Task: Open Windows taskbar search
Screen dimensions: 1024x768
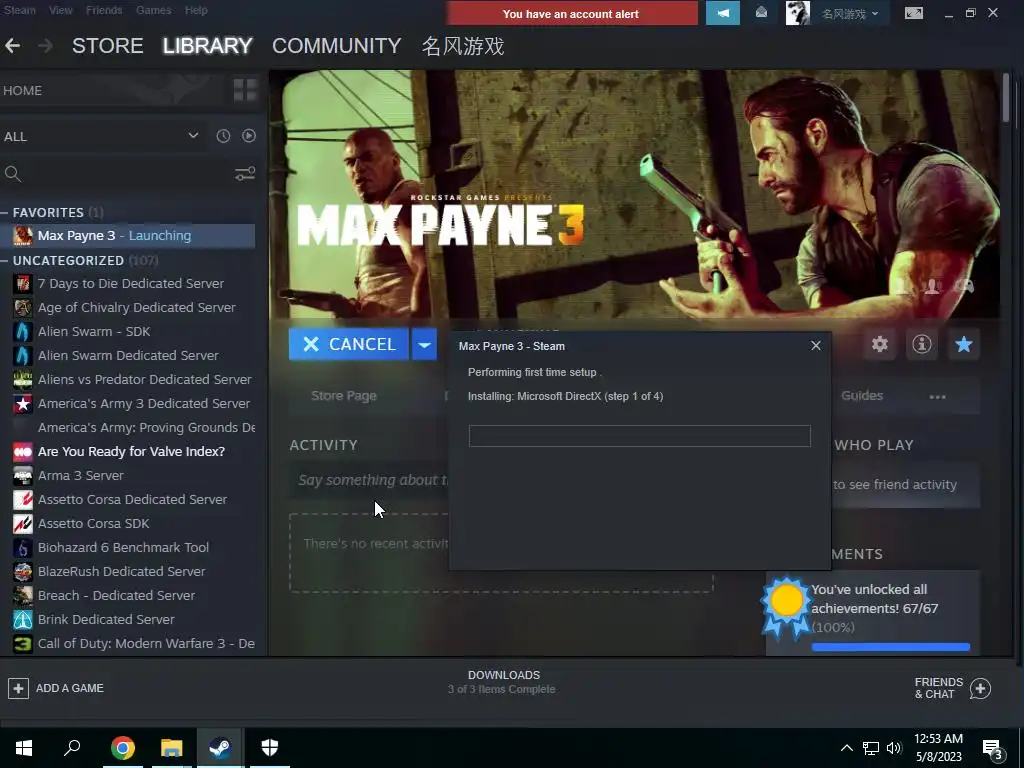Action: [72, 748]
